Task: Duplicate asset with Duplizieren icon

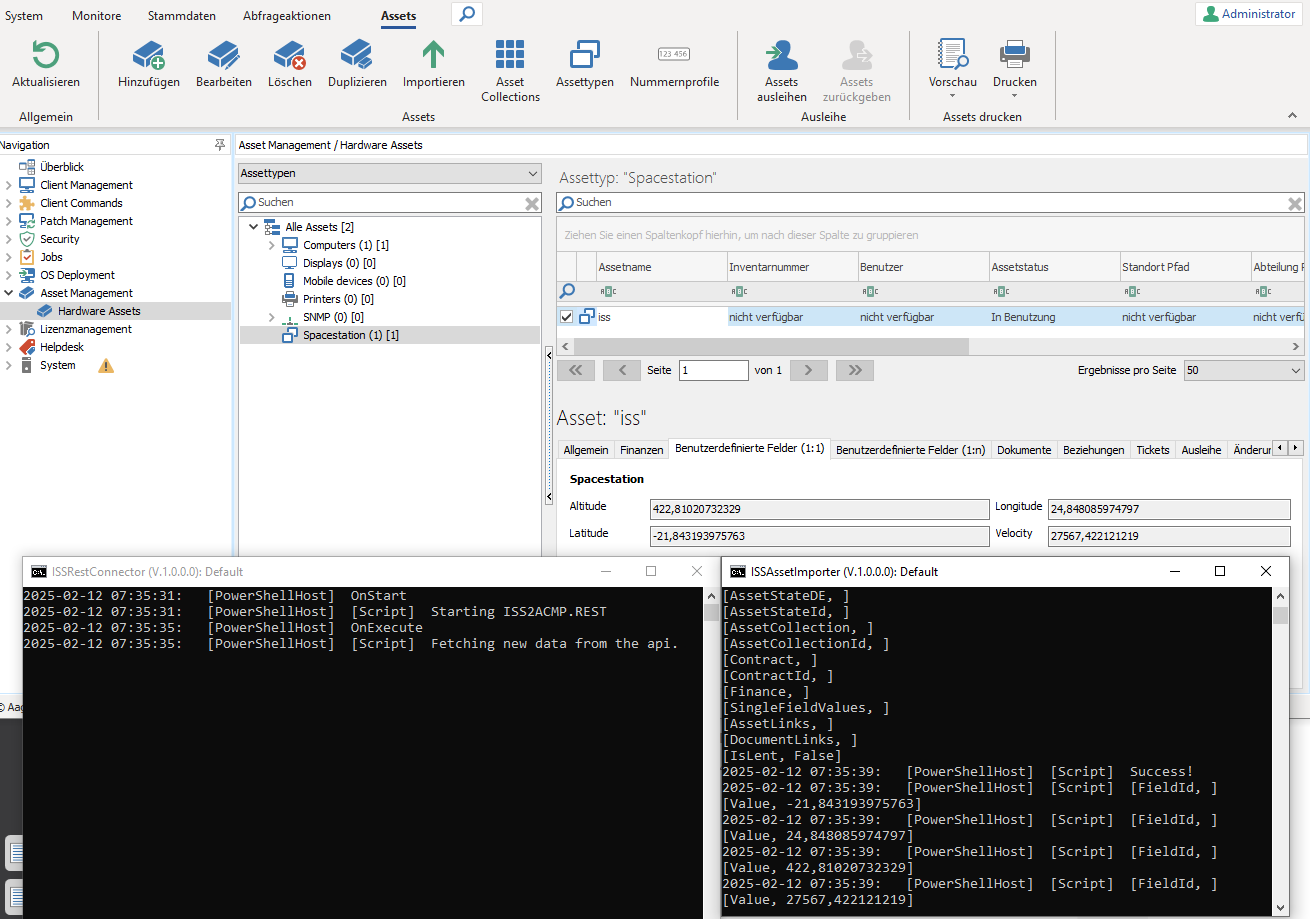Action: (357, 55)
